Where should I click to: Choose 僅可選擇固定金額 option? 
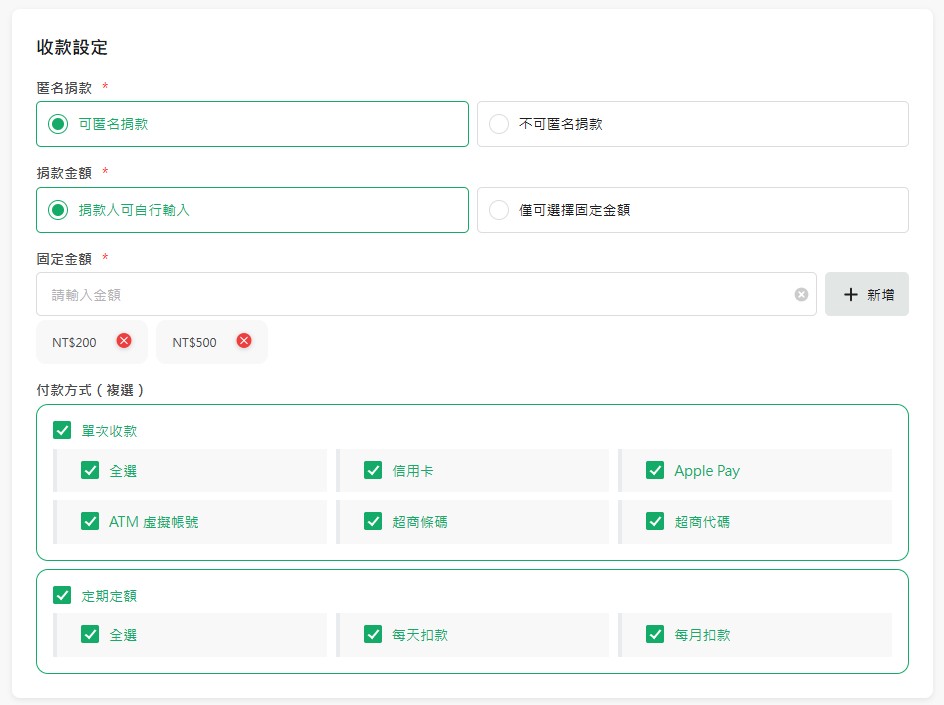pyautogui.click(x=499, y=210)
